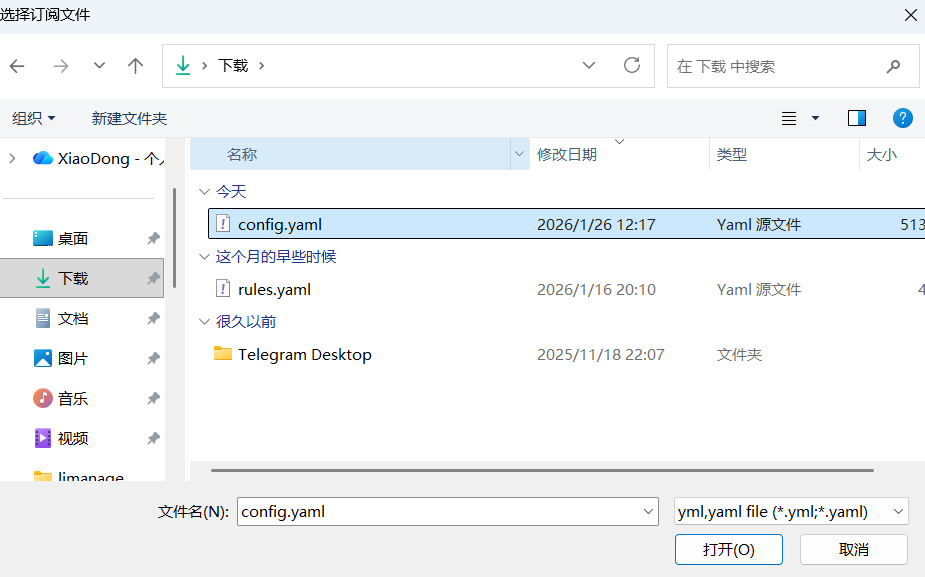Click the horizontal scrollbar in file list

click(x=542, y=470)
